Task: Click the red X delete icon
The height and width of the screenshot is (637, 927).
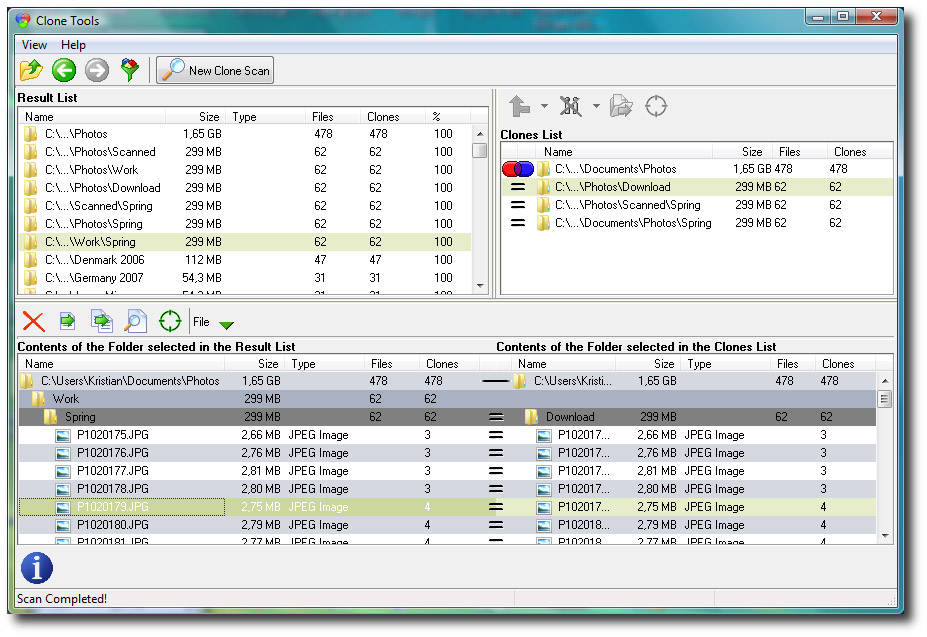Action: (34, 321)
